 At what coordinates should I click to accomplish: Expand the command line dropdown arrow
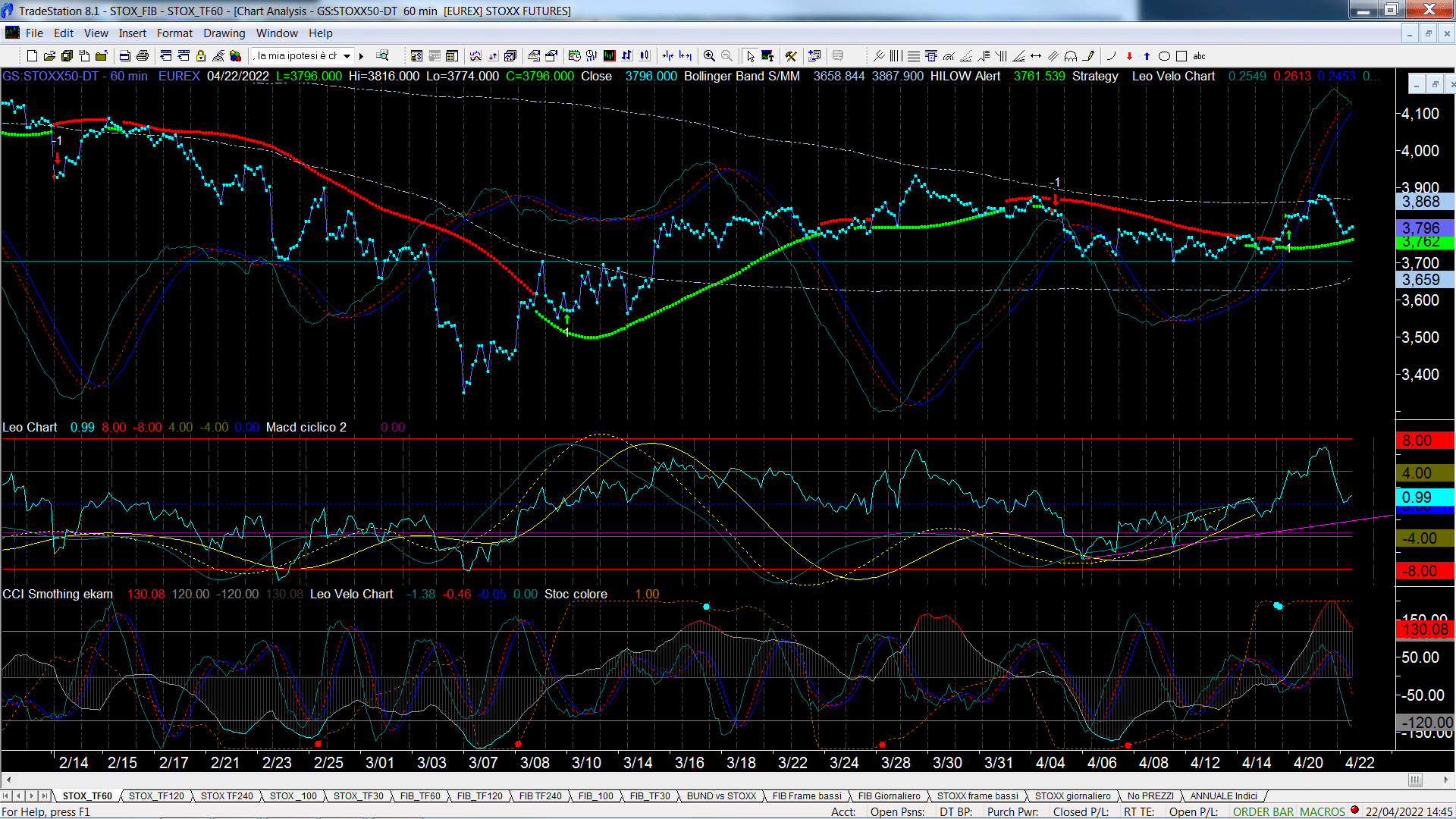347,55
